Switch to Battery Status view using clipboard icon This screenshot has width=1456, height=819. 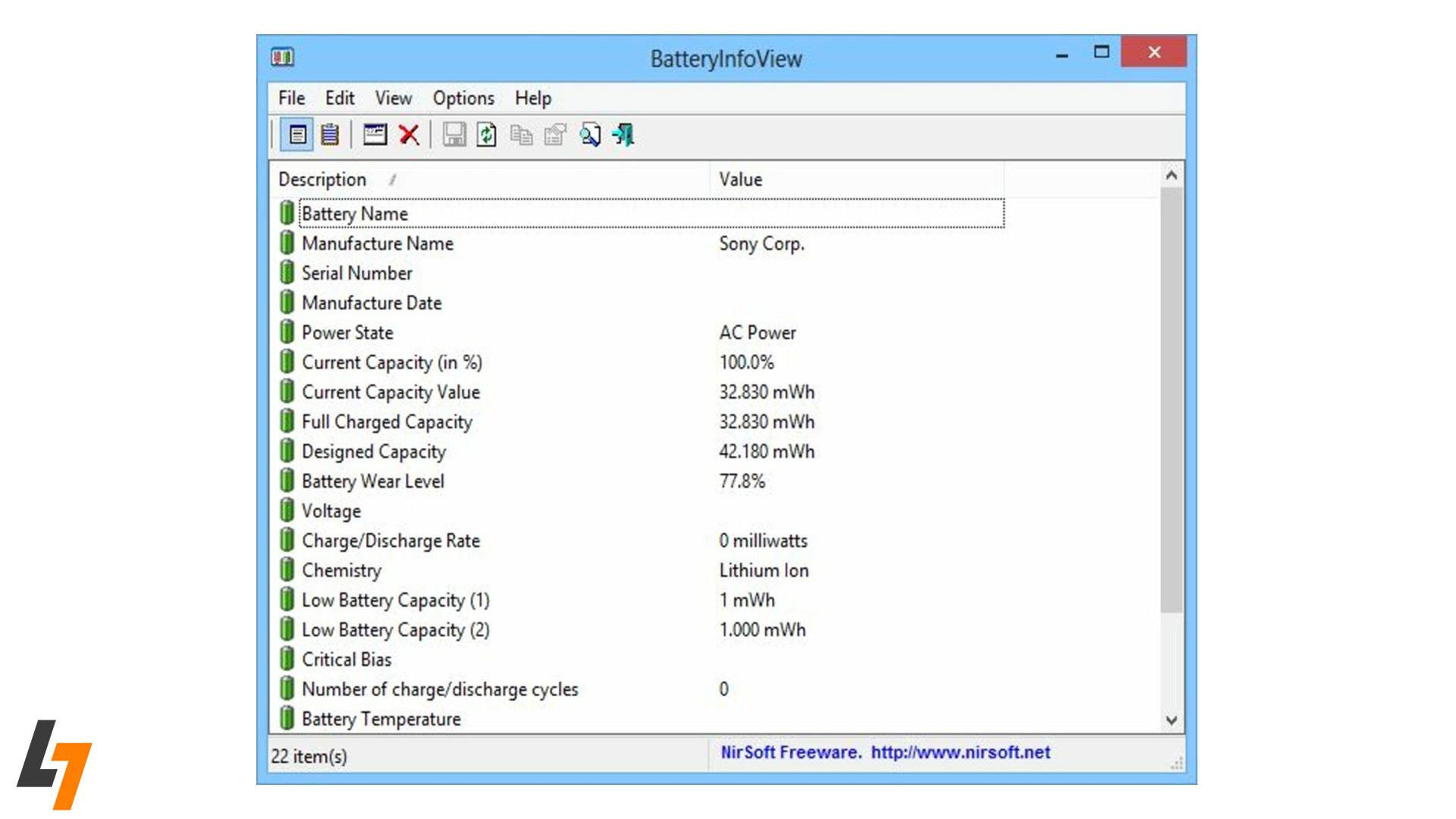329,135
